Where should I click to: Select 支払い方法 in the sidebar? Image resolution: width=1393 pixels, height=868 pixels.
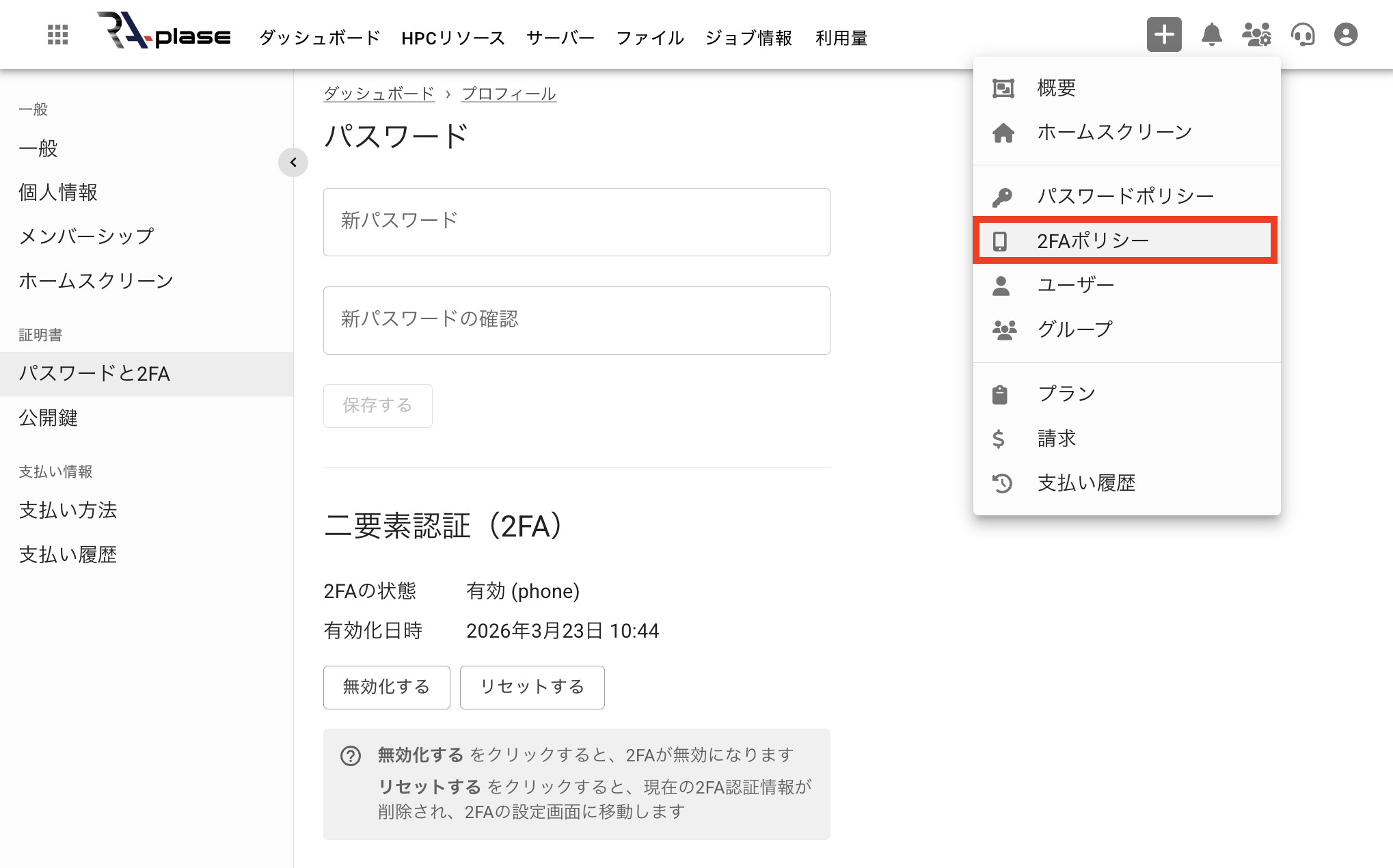coord(68,510)
